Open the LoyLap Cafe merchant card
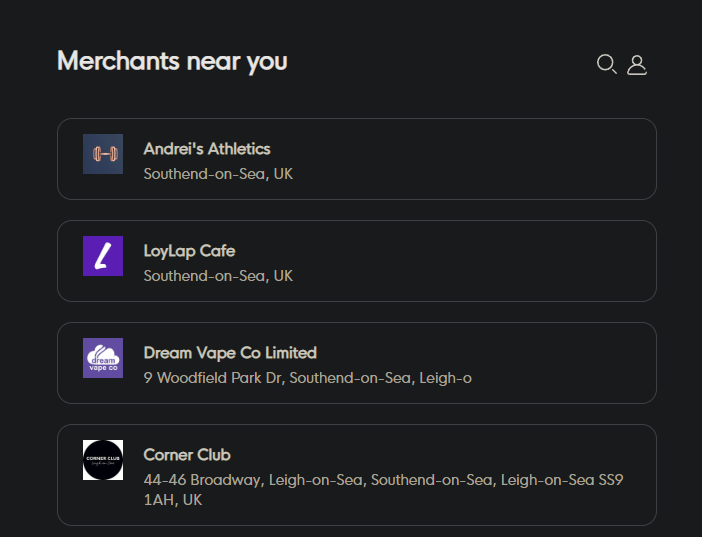The height and width of the screenshot is (537, 702). click(x=450, y=261)
